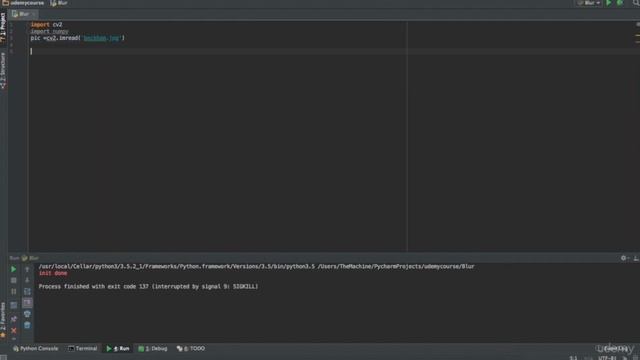
Task: Open the Favorites tool window tab
Action: (x=3, y=320)
